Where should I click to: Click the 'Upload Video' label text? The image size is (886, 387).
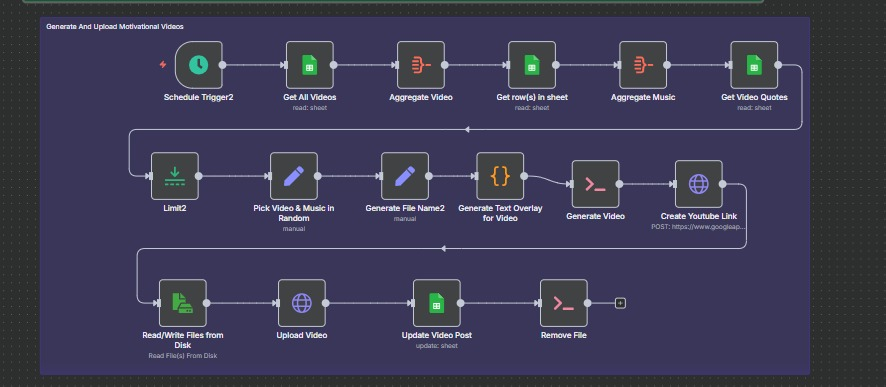tap(302, 335)
